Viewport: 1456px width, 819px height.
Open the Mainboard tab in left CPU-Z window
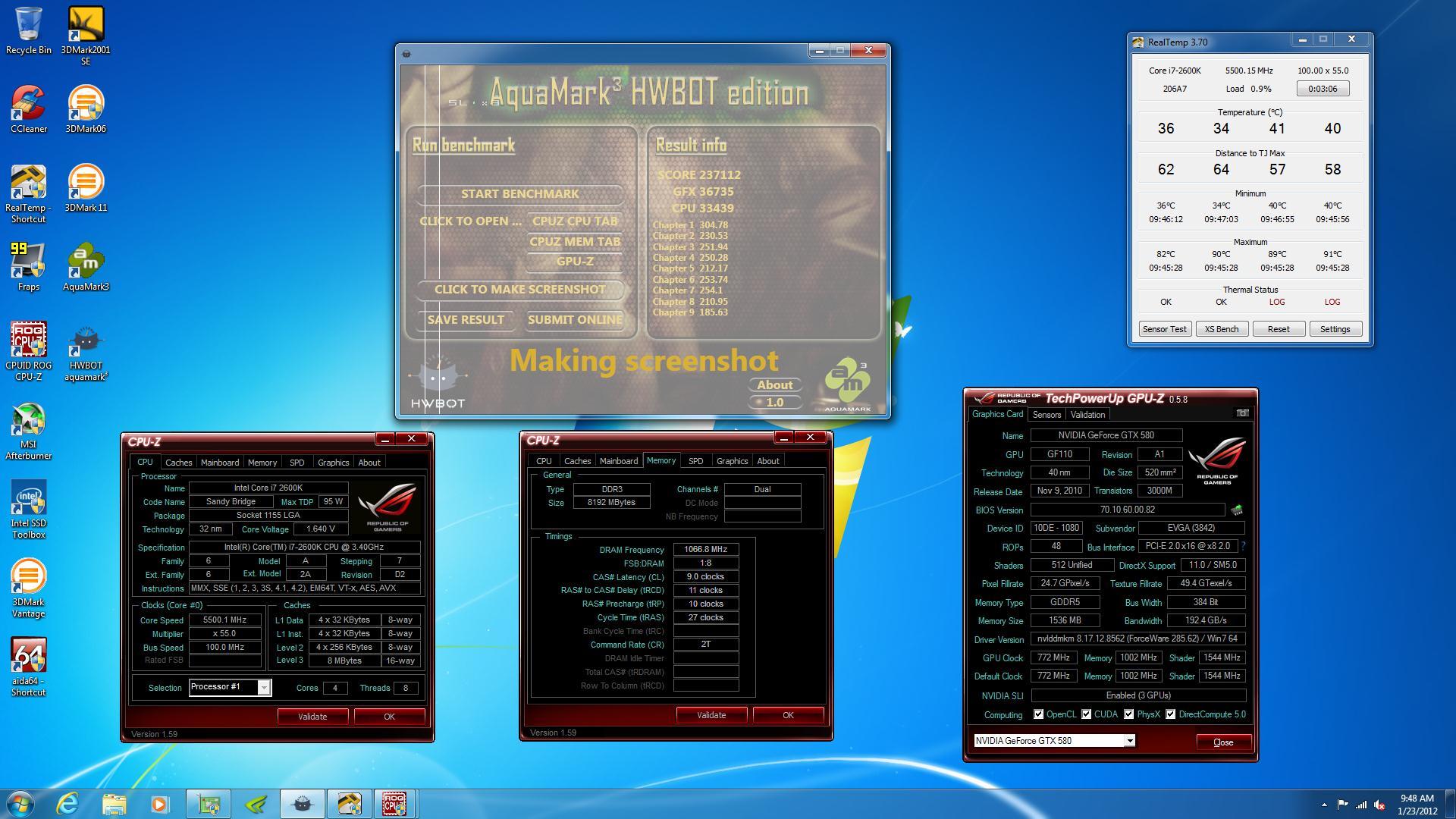[219, 462]
